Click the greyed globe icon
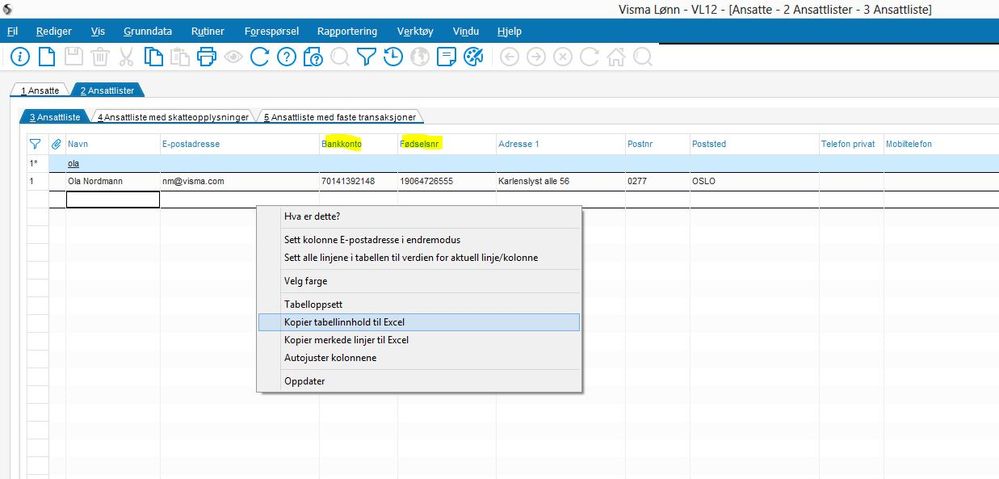 (x=420, y=57)
